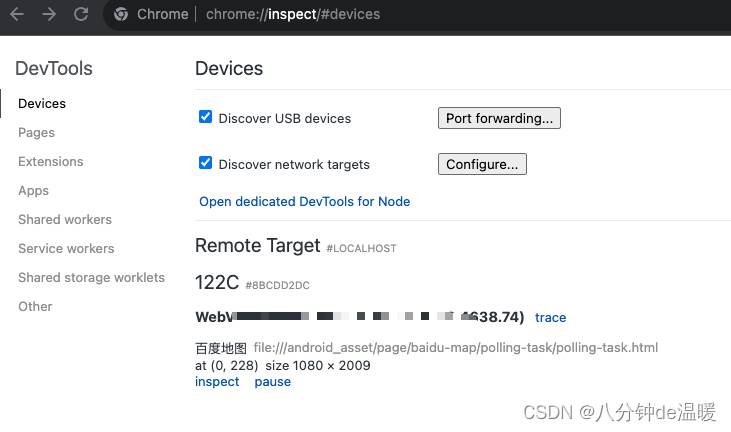Open the Service workers section
The image size is (731, 432).
66,248
